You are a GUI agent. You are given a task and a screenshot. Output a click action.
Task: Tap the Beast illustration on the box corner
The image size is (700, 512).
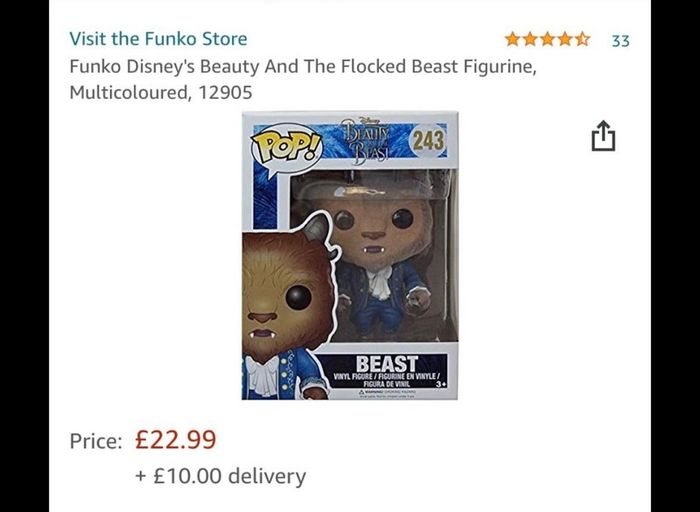(289, 307)
